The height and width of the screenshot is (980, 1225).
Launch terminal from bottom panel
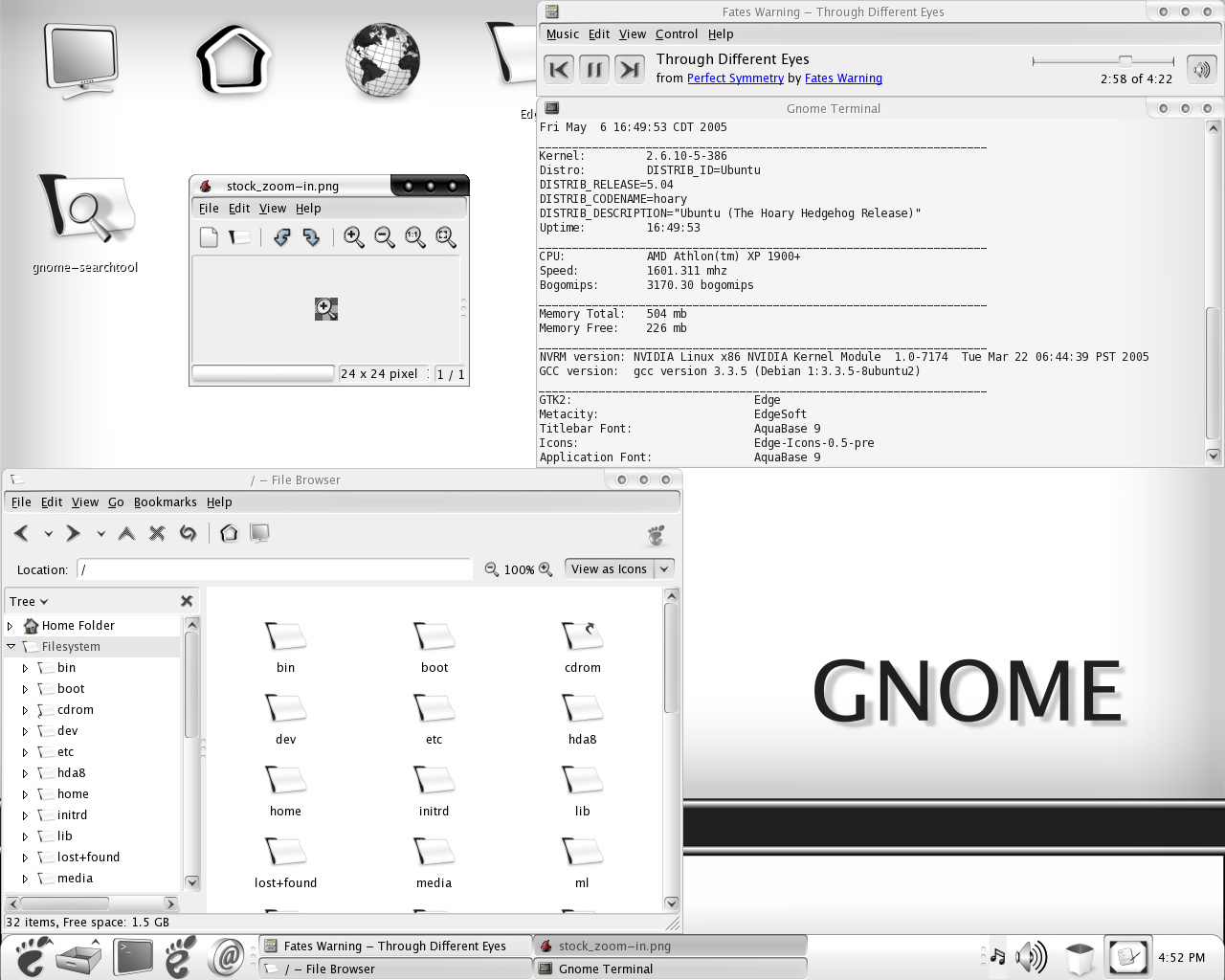click(x=133, y=956)
